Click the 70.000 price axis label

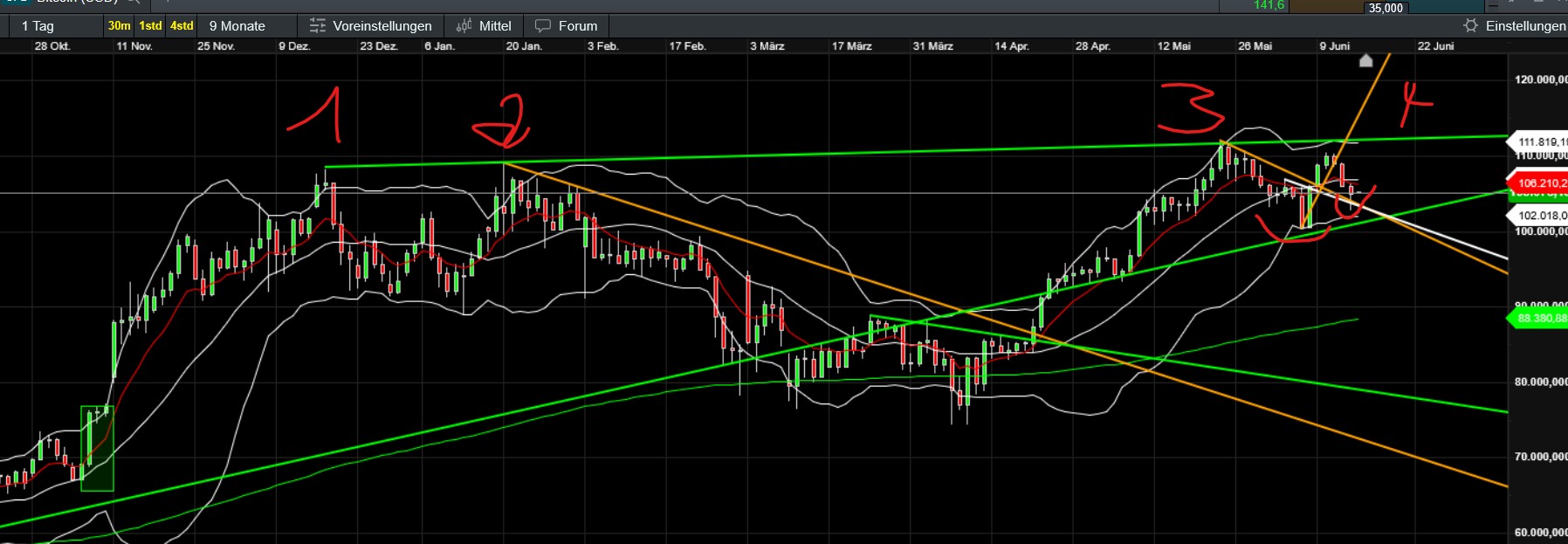click(x=1541, y=457)
